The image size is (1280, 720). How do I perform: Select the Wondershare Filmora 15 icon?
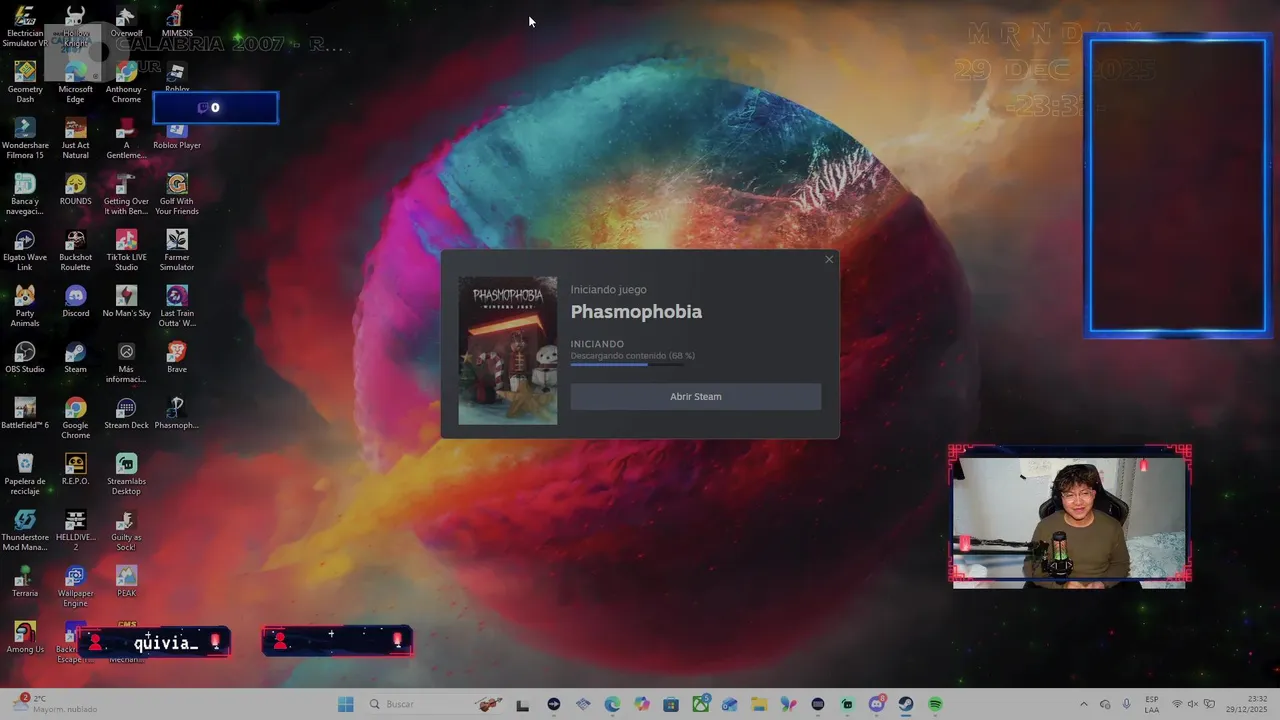(x=25, y=139)
